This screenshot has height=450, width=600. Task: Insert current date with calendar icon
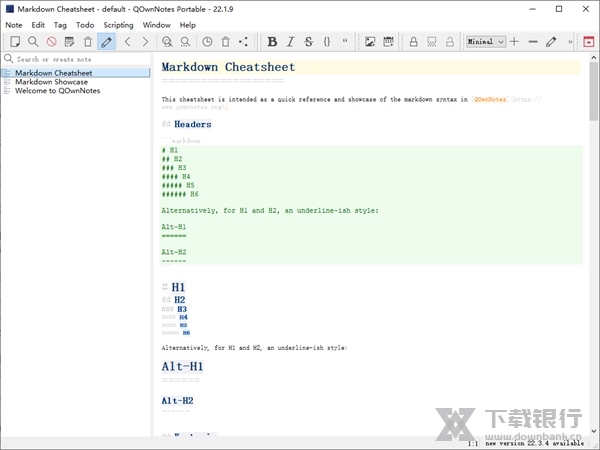388,42
